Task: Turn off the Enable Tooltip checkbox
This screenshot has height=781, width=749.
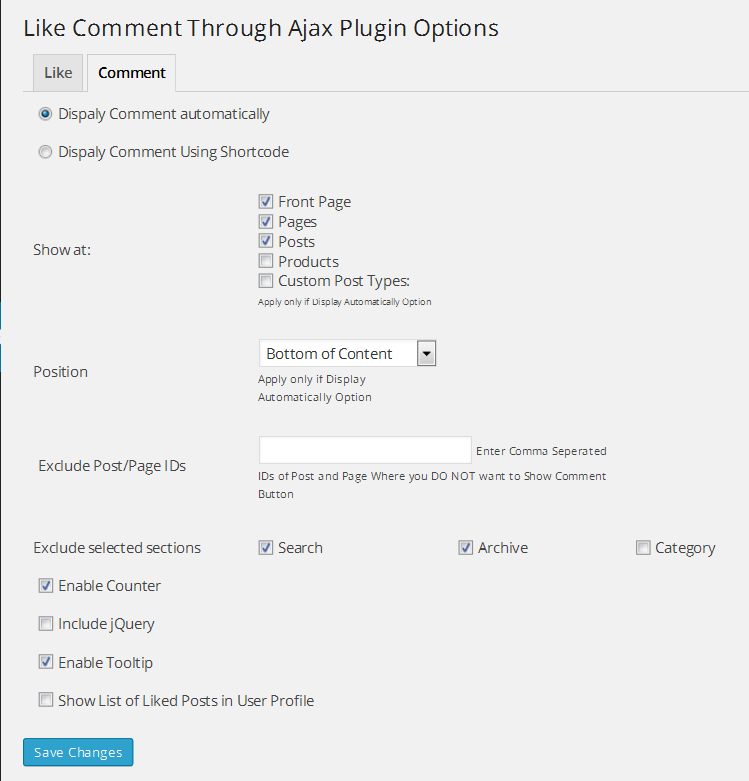Action: [46, 662]
